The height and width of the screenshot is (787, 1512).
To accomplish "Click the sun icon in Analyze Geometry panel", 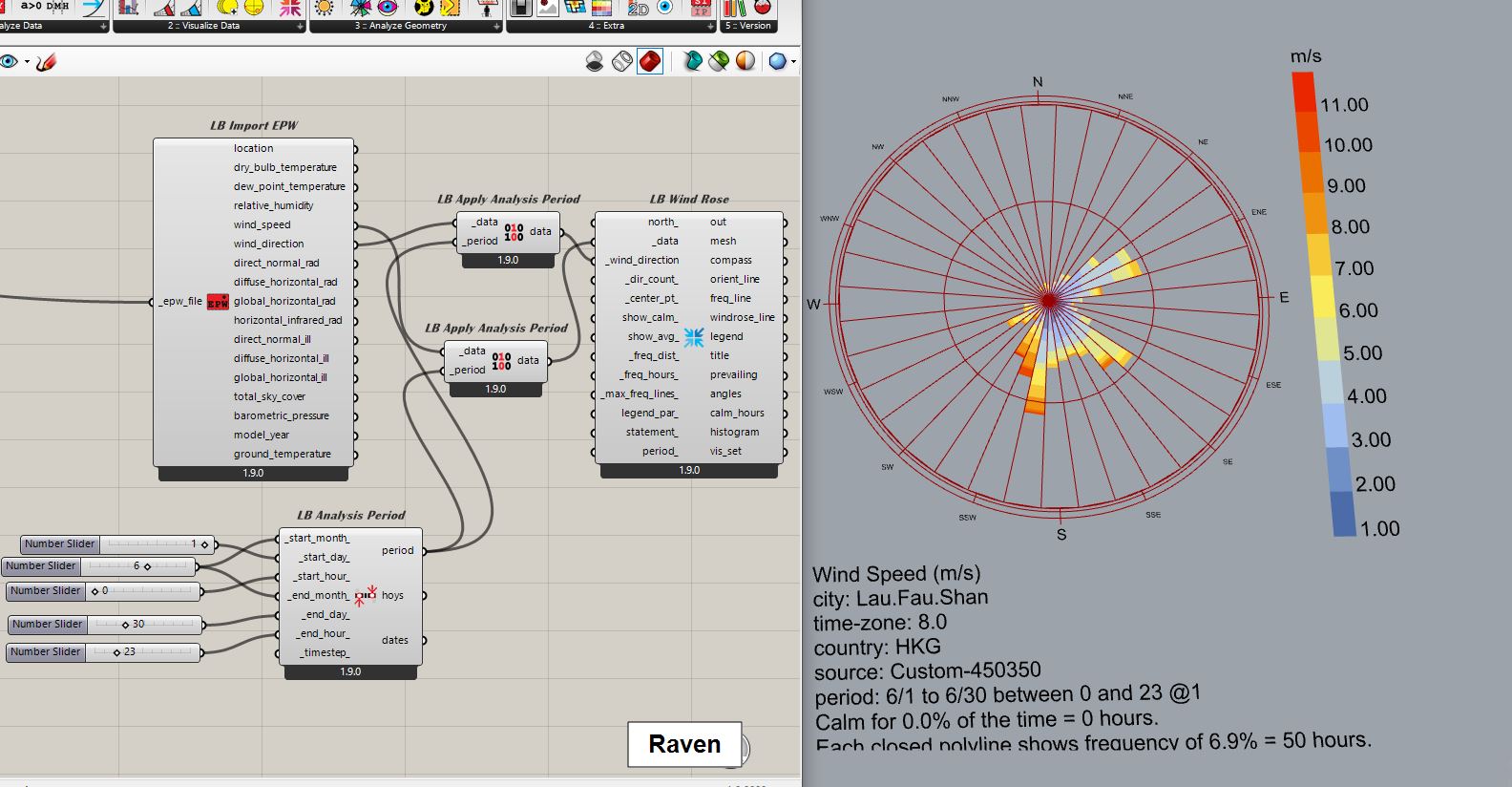I will point(325,8).
